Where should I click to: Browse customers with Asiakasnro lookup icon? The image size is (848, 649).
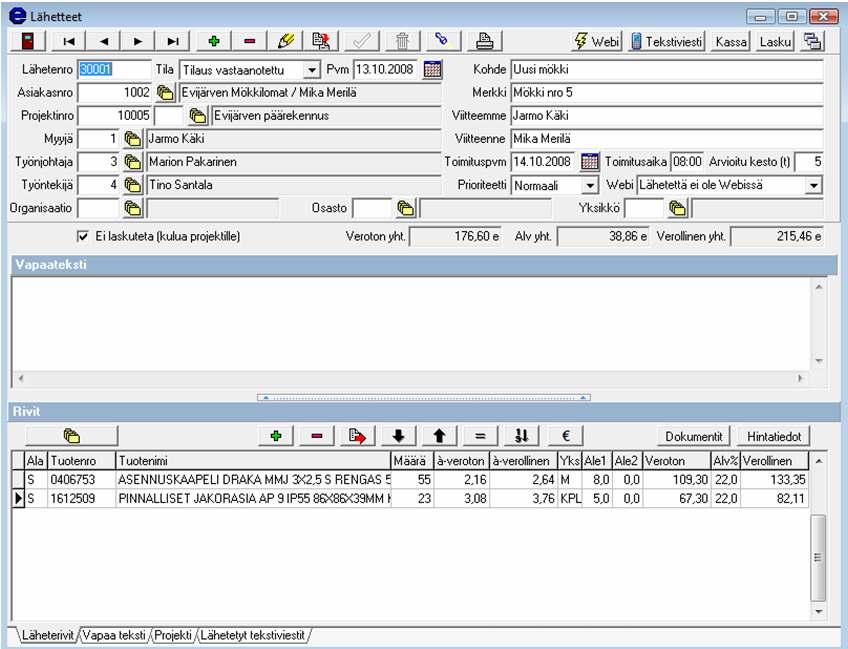165,92
